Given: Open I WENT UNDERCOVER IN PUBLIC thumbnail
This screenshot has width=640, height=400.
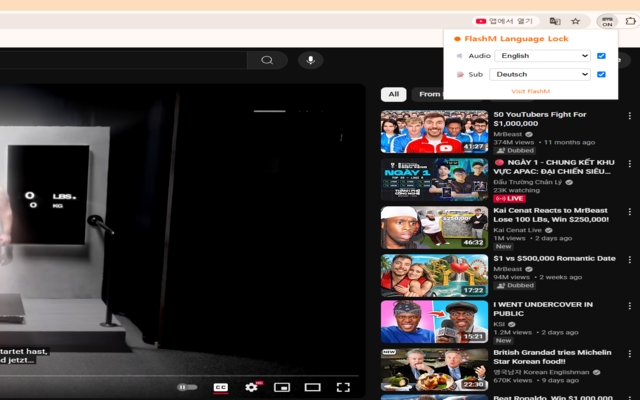Looking at the screenshot, I should (x=434, y=322).
